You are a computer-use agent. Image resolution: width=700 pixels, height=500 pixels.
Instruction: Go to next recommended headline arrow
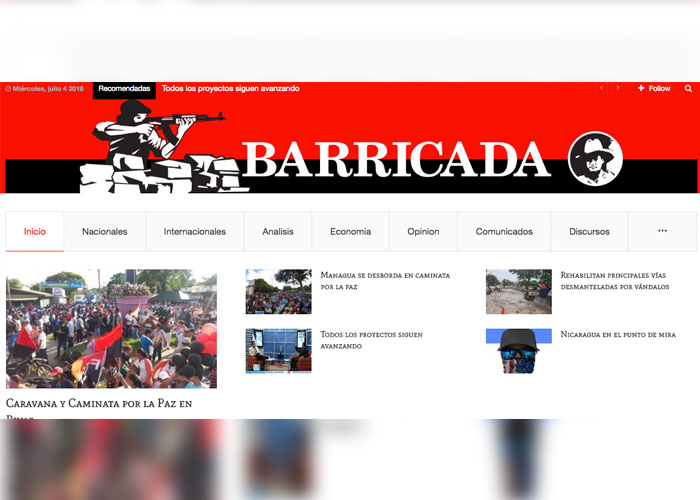(618, 89)
